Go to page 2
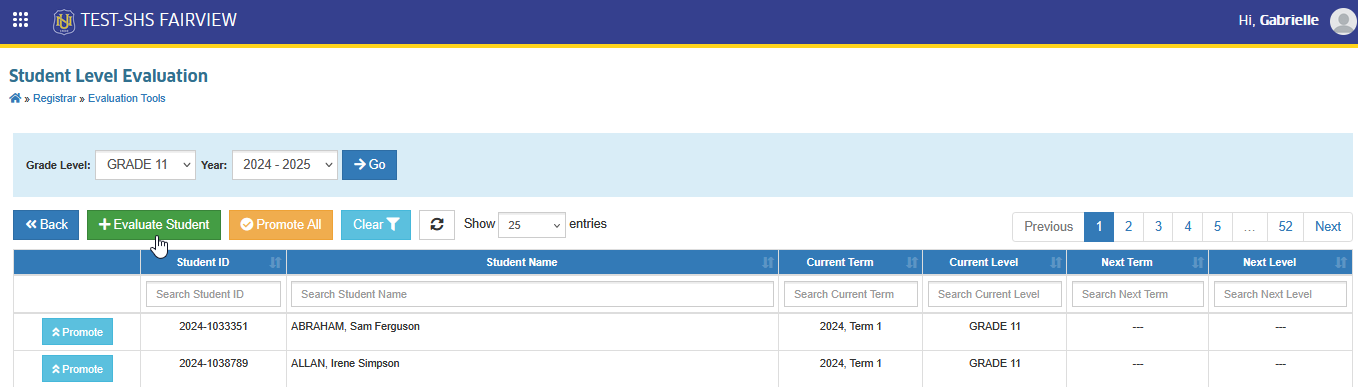1358x387 pixels. click(x=1128, y=227)
